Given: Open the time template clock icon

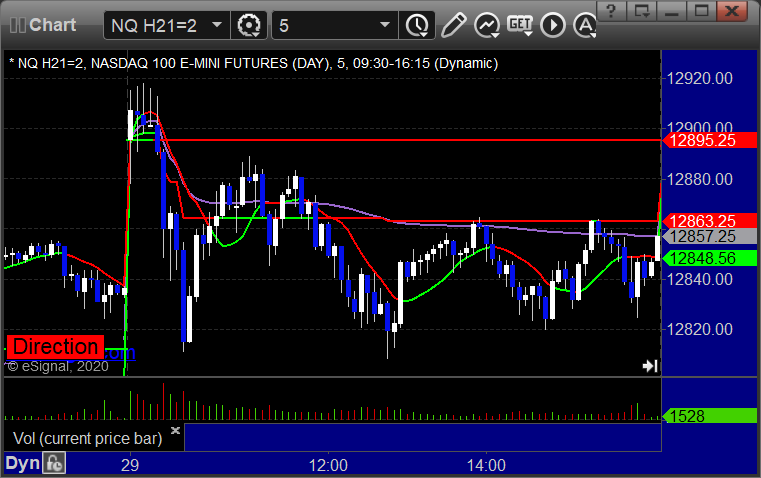Looking at the screenshot, I should point(417,25).
